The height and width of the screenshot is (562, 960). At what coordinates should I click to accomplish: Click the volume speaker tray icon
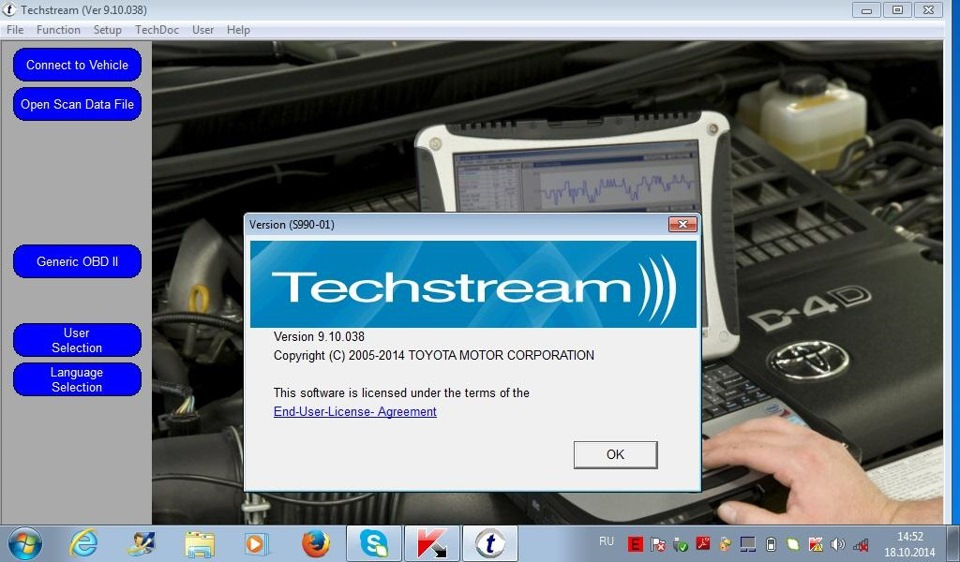pyautogui.click(x=837, y=544)
